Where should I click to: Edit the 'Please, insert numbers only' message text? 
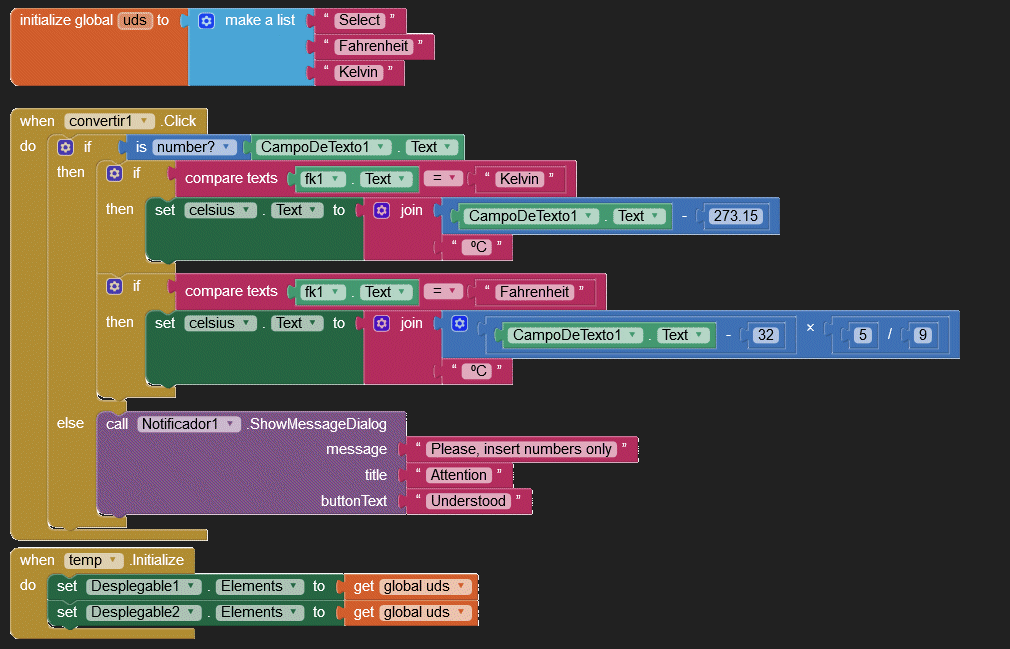pyautogui.click(x=521, y=449)
